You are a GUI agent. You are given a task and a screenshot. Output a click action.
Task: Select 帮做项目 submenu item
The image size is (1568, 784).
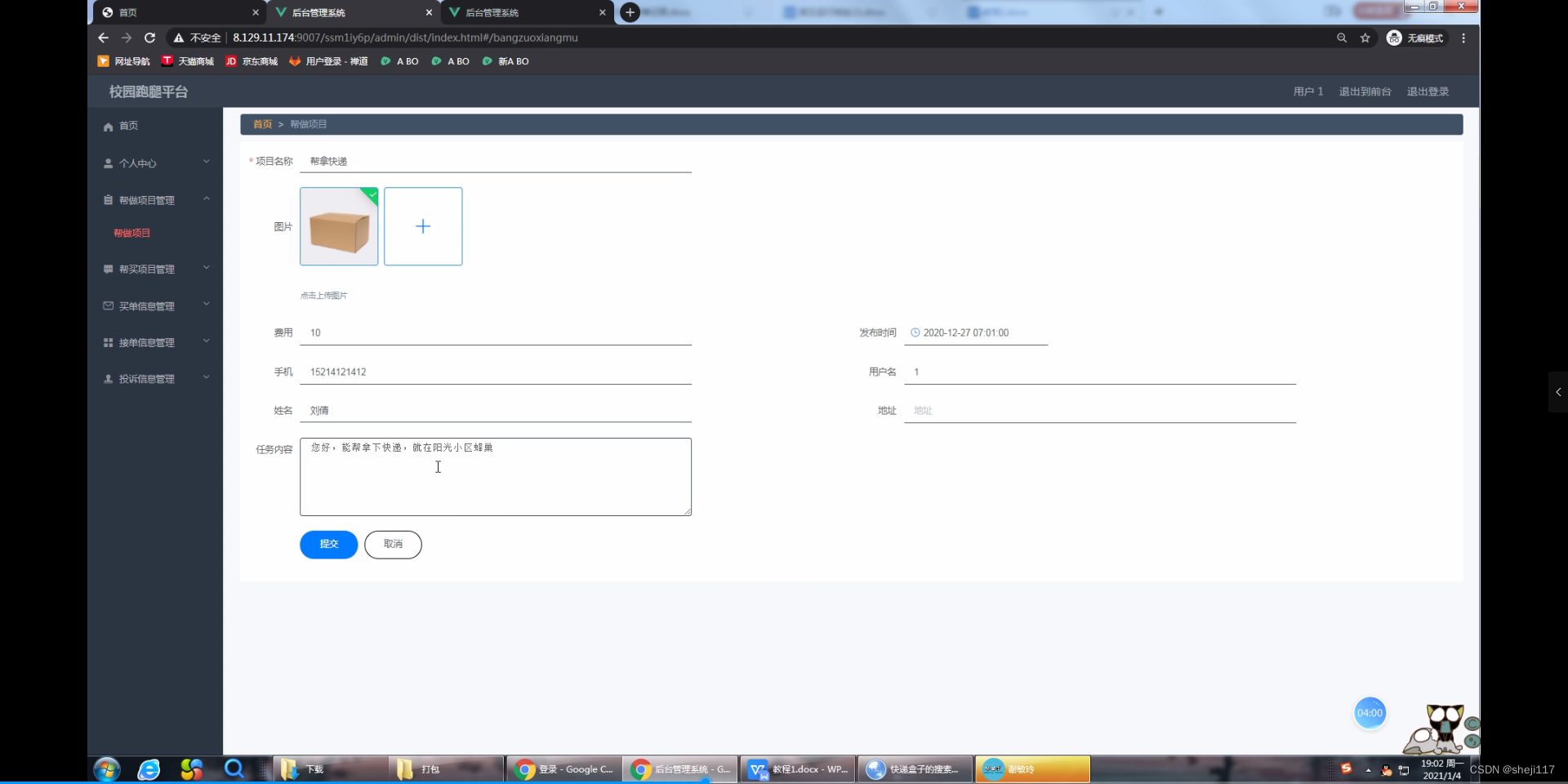pos(131,234)
